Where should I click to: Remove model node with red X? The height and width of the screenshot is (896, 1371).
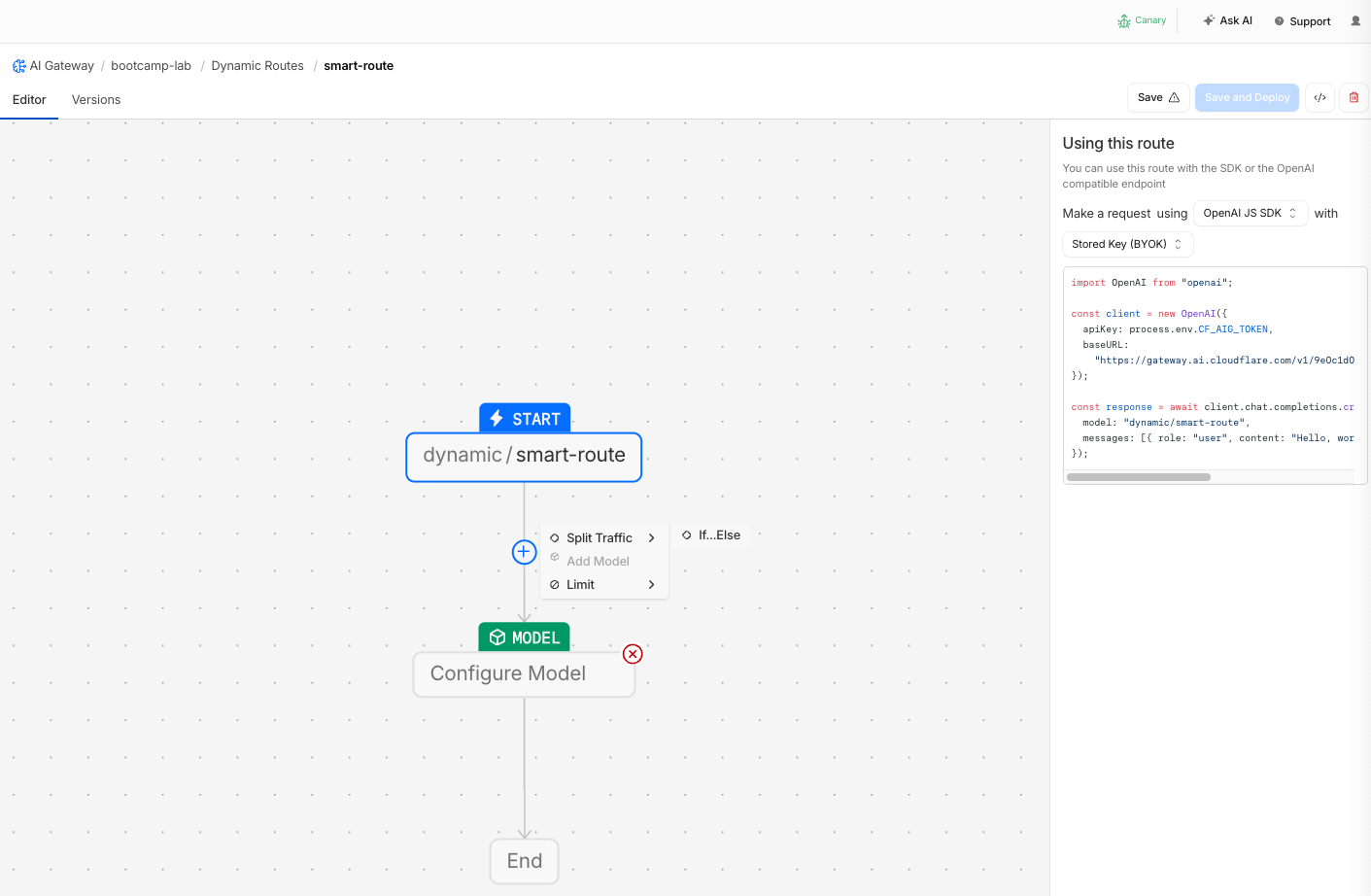click(633, 654)
